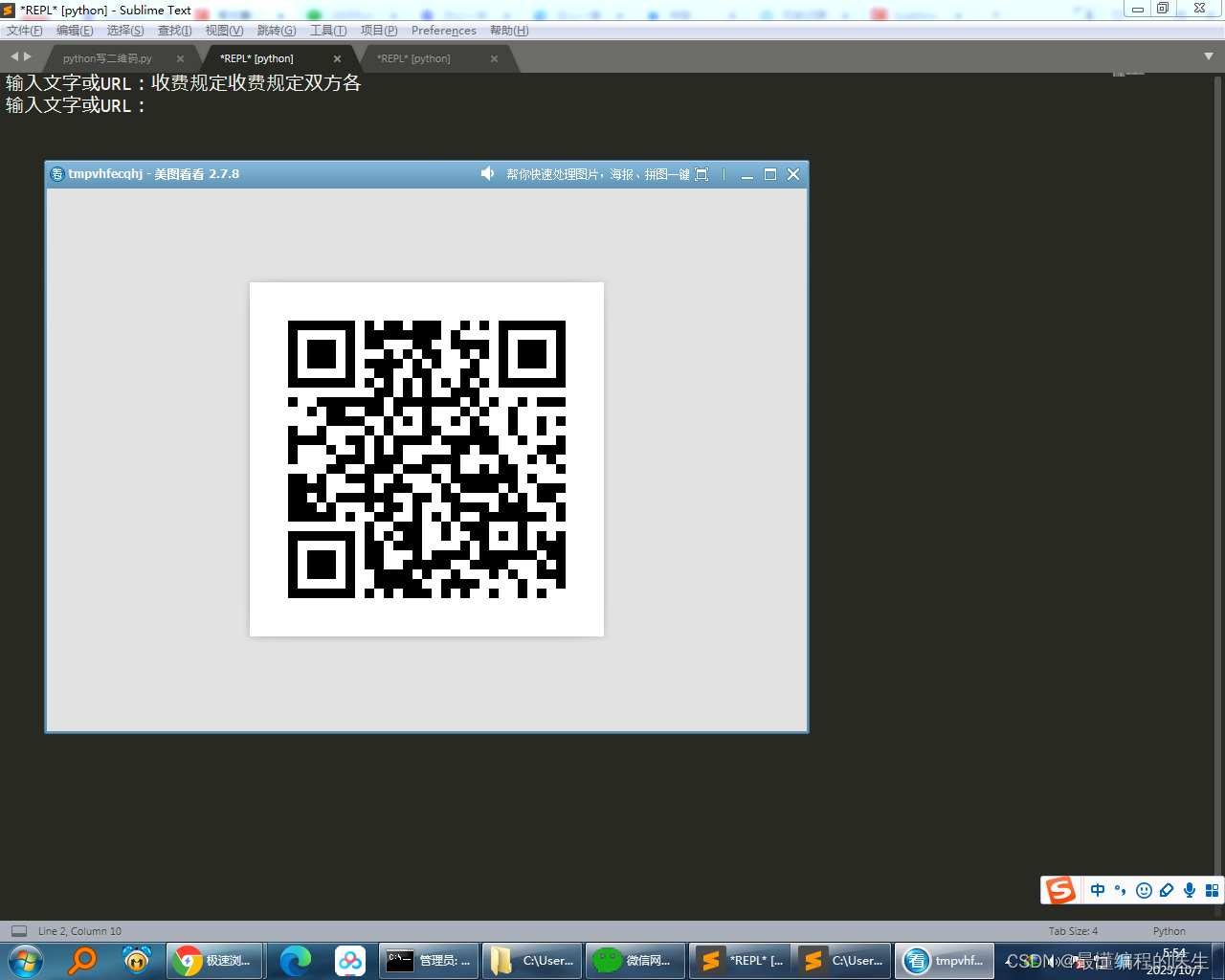Open the tab overflow dropdown in Sublime

coord(1208,56)
